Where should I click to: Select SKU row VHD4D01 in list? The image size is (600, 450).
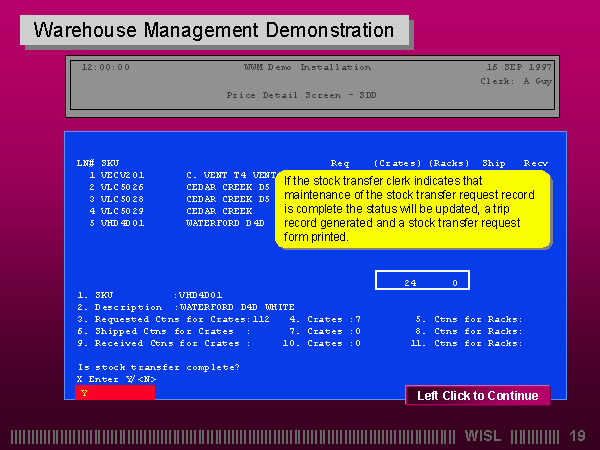point(122,223)
